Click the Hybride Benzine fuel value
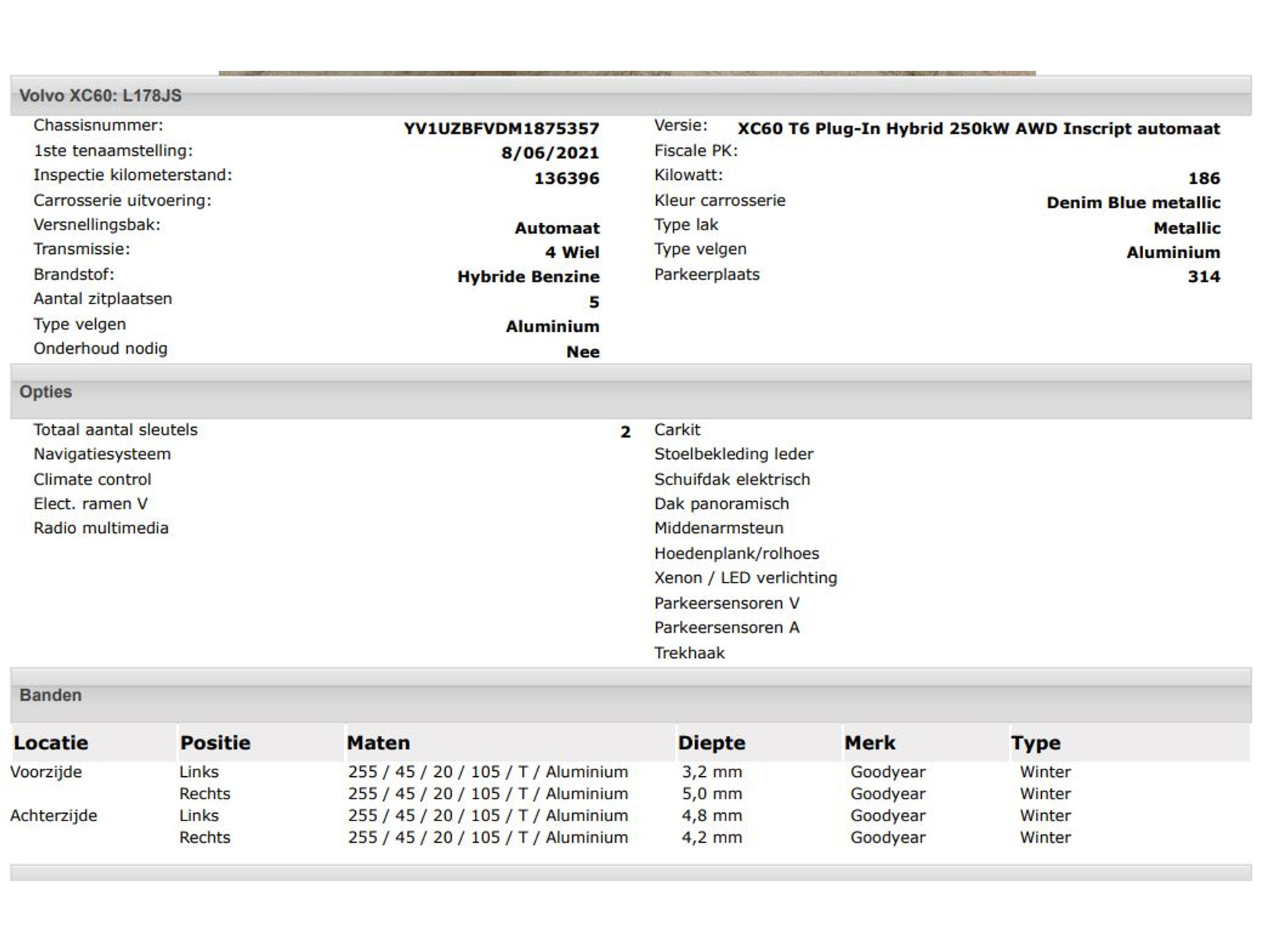Viewport: 1270px width, 952px height. point(529,277)
